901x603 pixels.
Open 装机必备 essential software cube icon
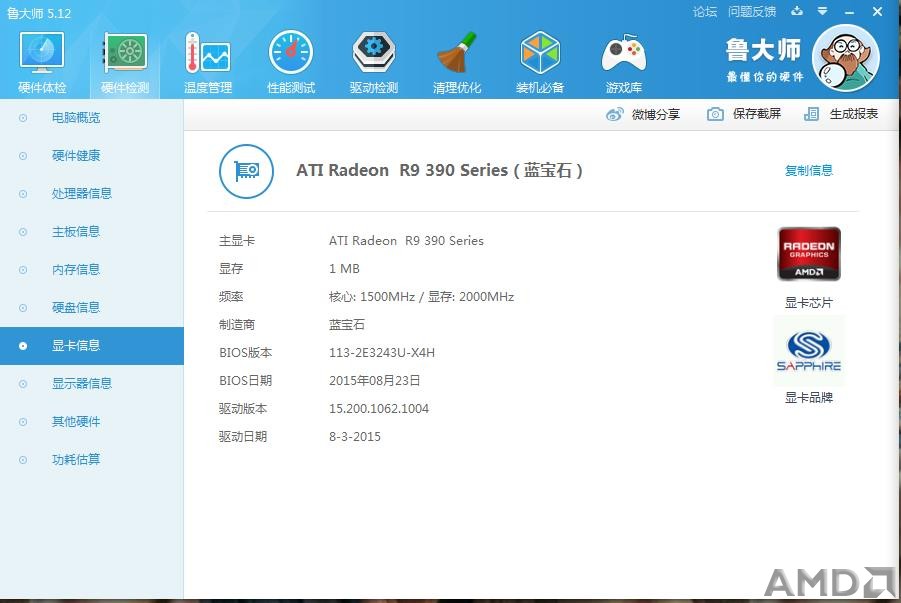point(540,62)
